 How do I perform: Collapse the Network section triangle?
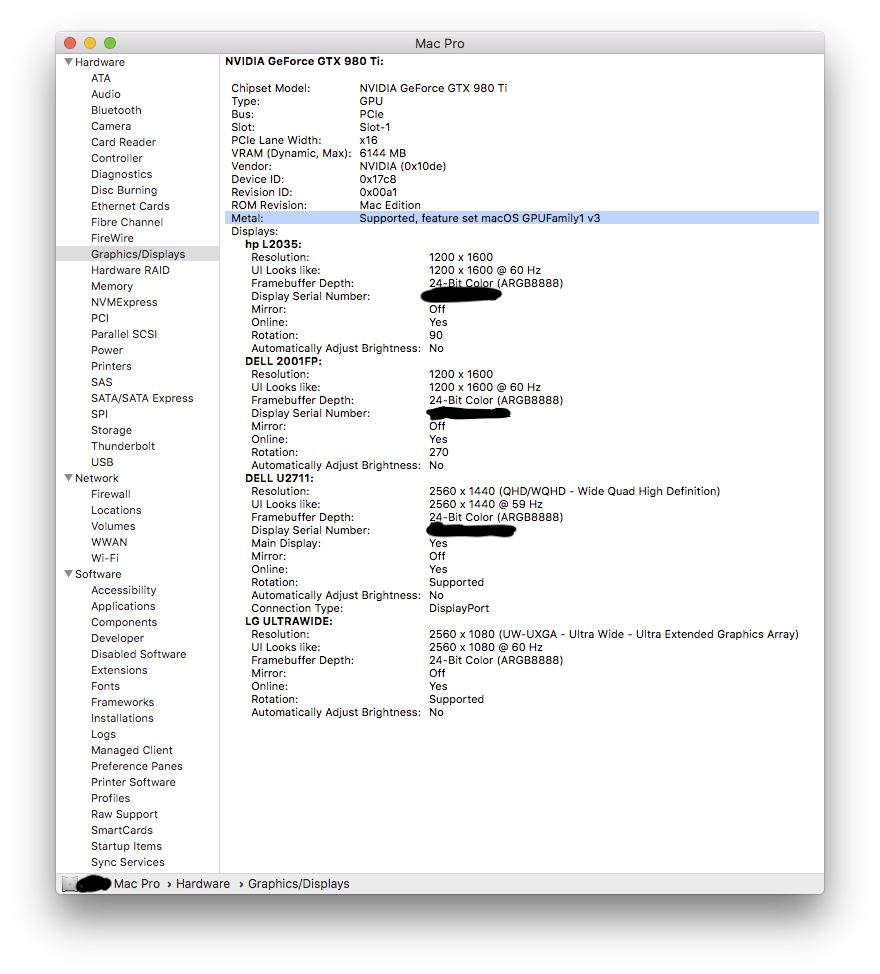[68, 478]
